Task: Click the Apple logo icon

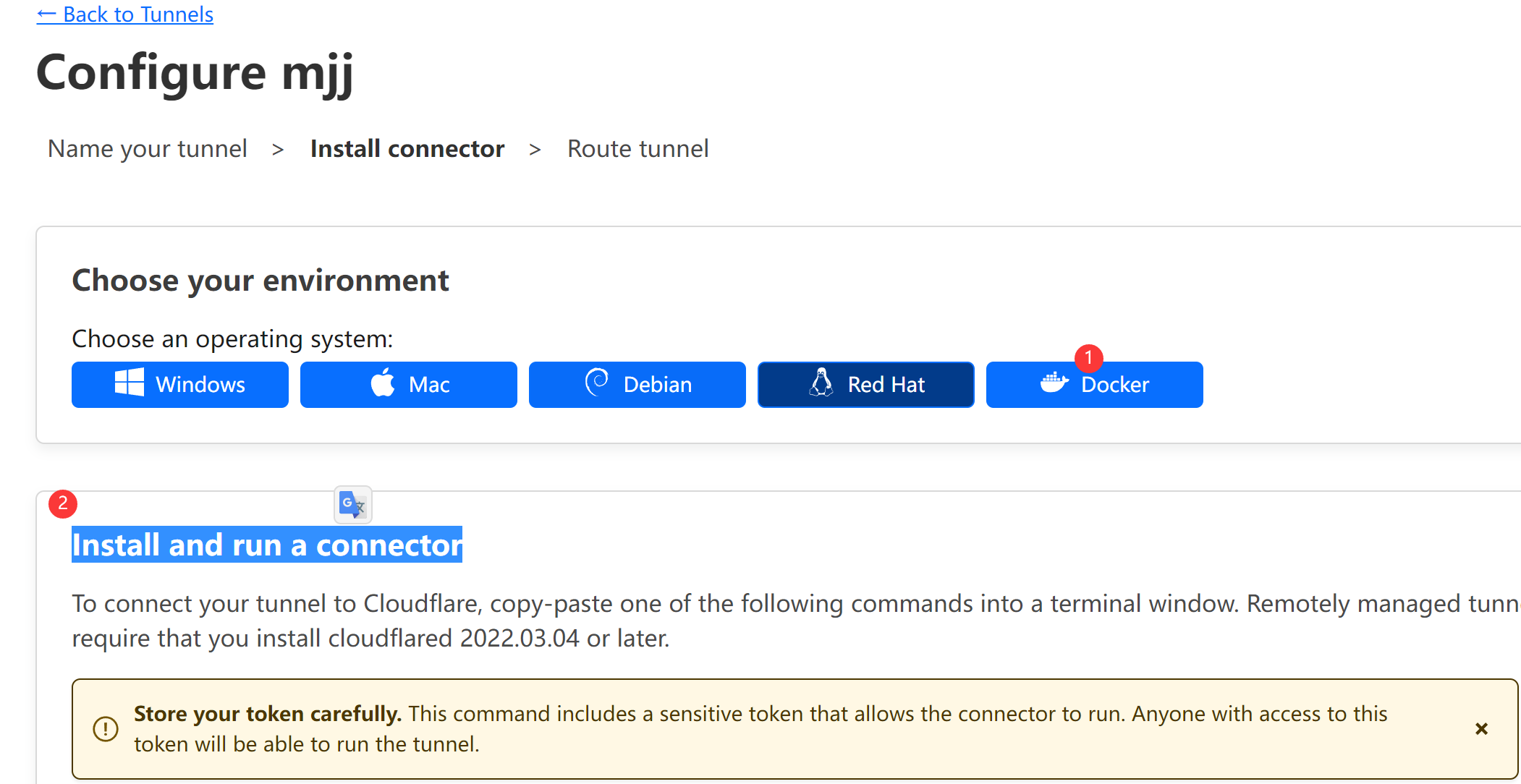Action: coord(383,382)
